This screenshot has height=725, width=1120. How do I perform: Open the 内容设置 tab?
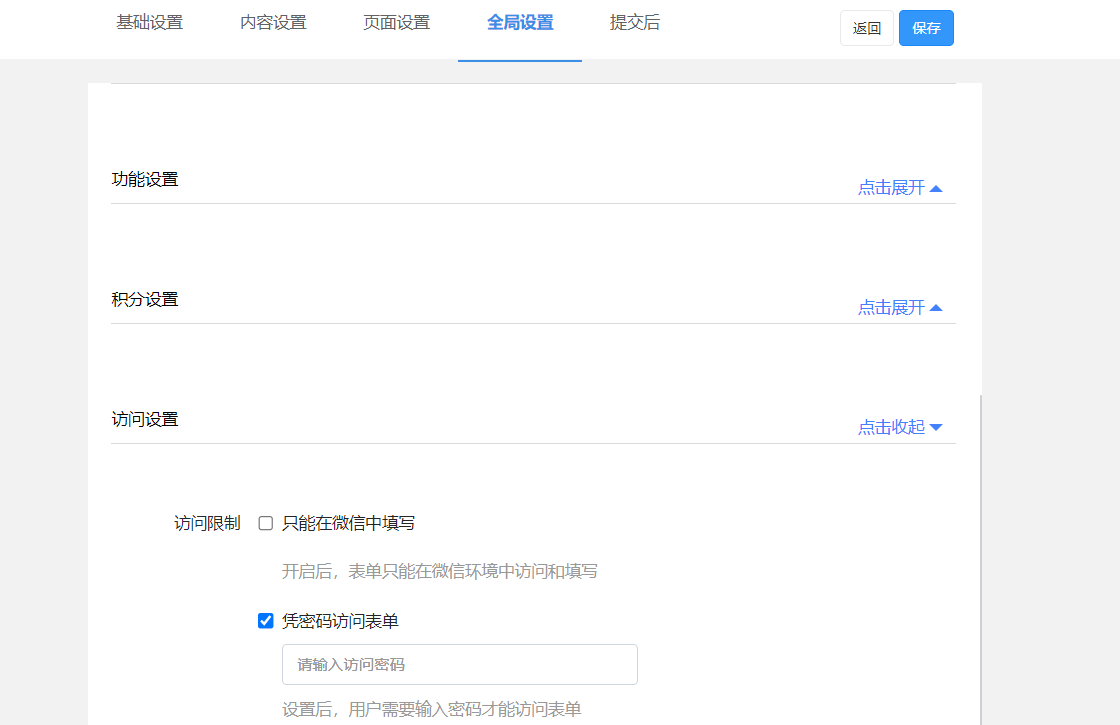[x=273, y=23]
